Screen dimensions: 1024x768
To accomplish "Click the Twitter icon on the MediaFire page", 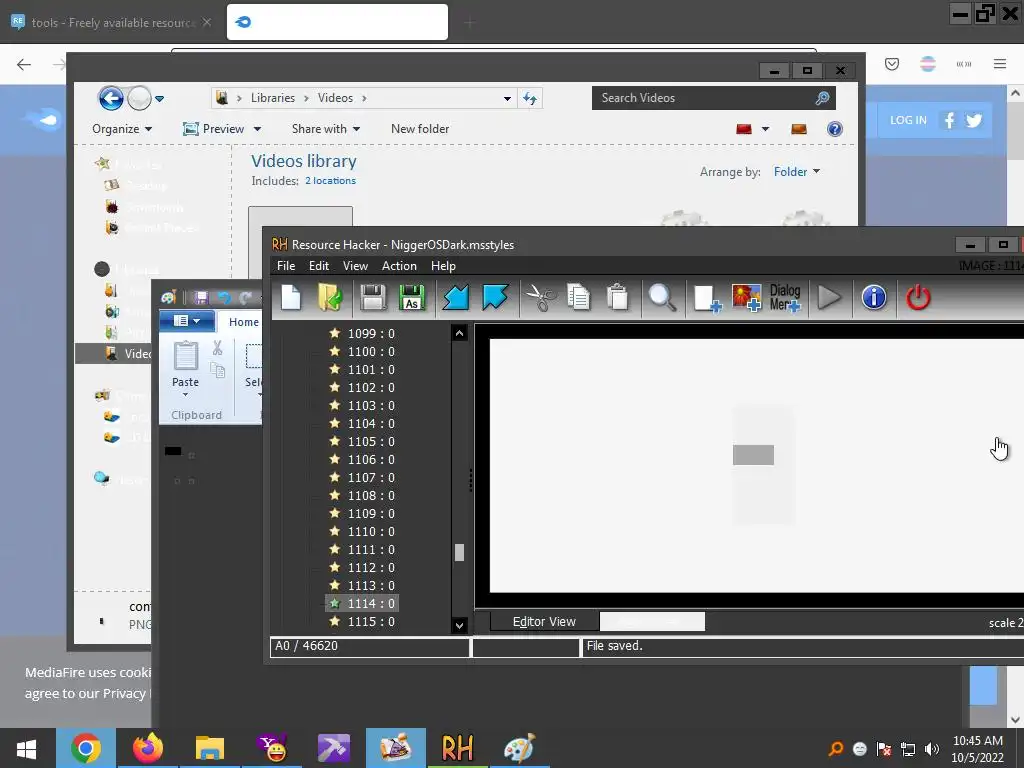I will pos(974,120).
